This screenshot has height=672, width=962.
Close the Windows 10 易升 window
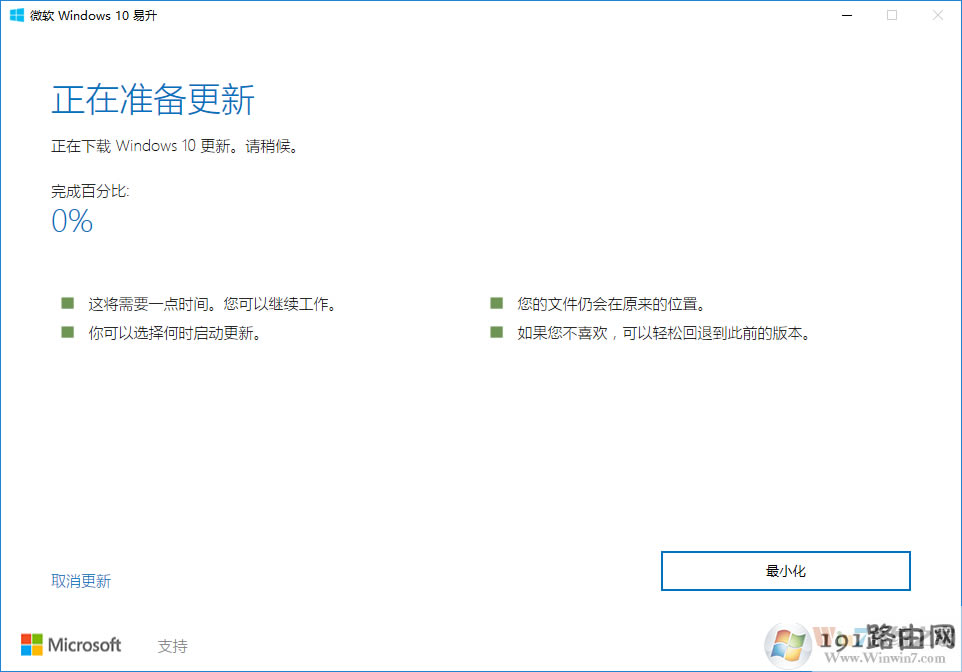(938, 15)
